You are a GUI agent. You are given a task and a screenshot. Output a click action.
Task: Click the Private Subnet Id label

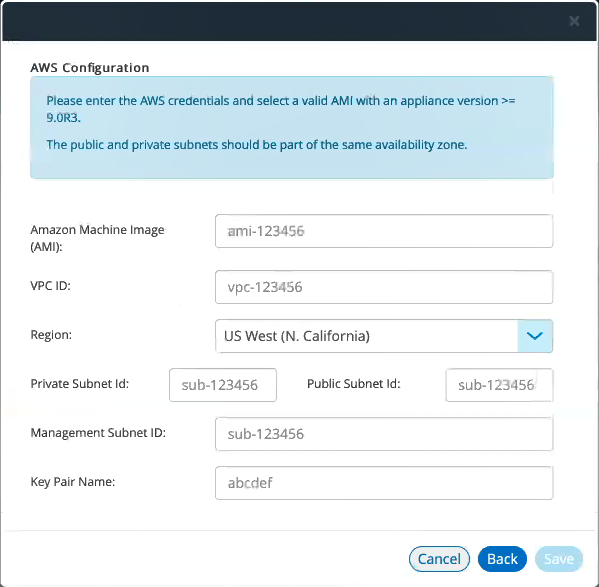79,383
